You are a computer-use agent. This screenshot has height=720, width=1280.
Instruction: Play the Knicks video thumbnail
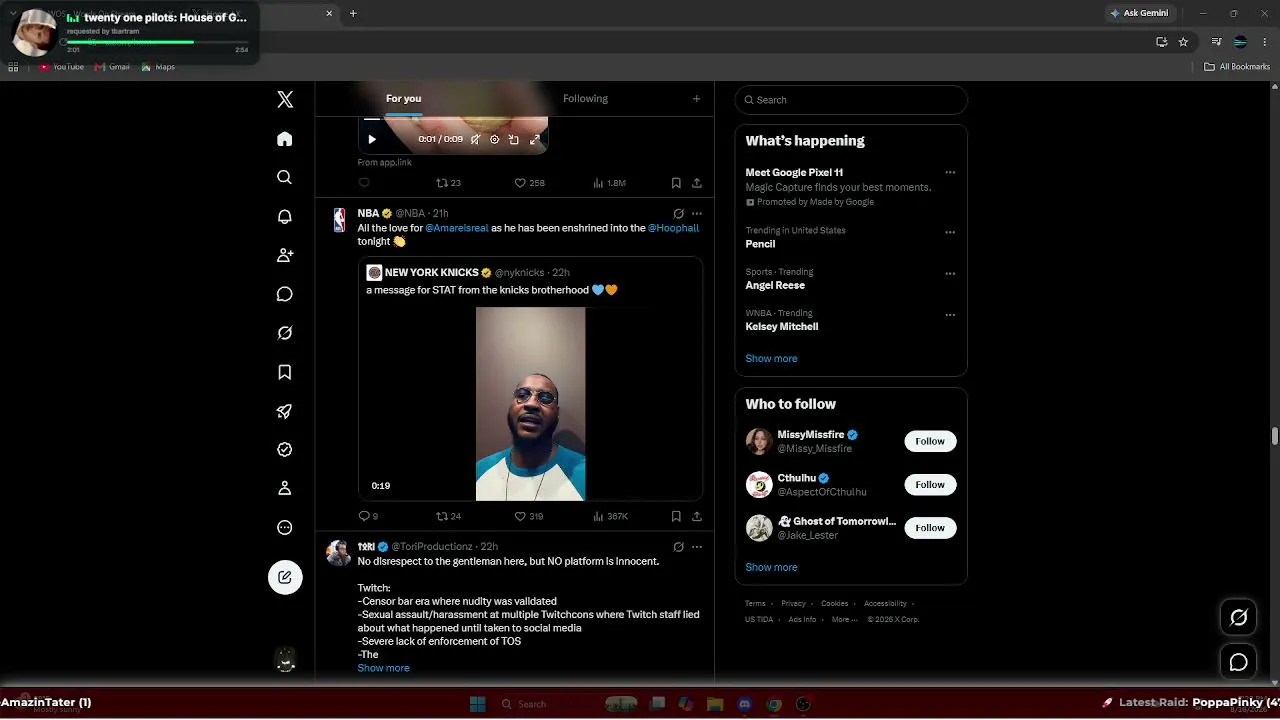530,403
